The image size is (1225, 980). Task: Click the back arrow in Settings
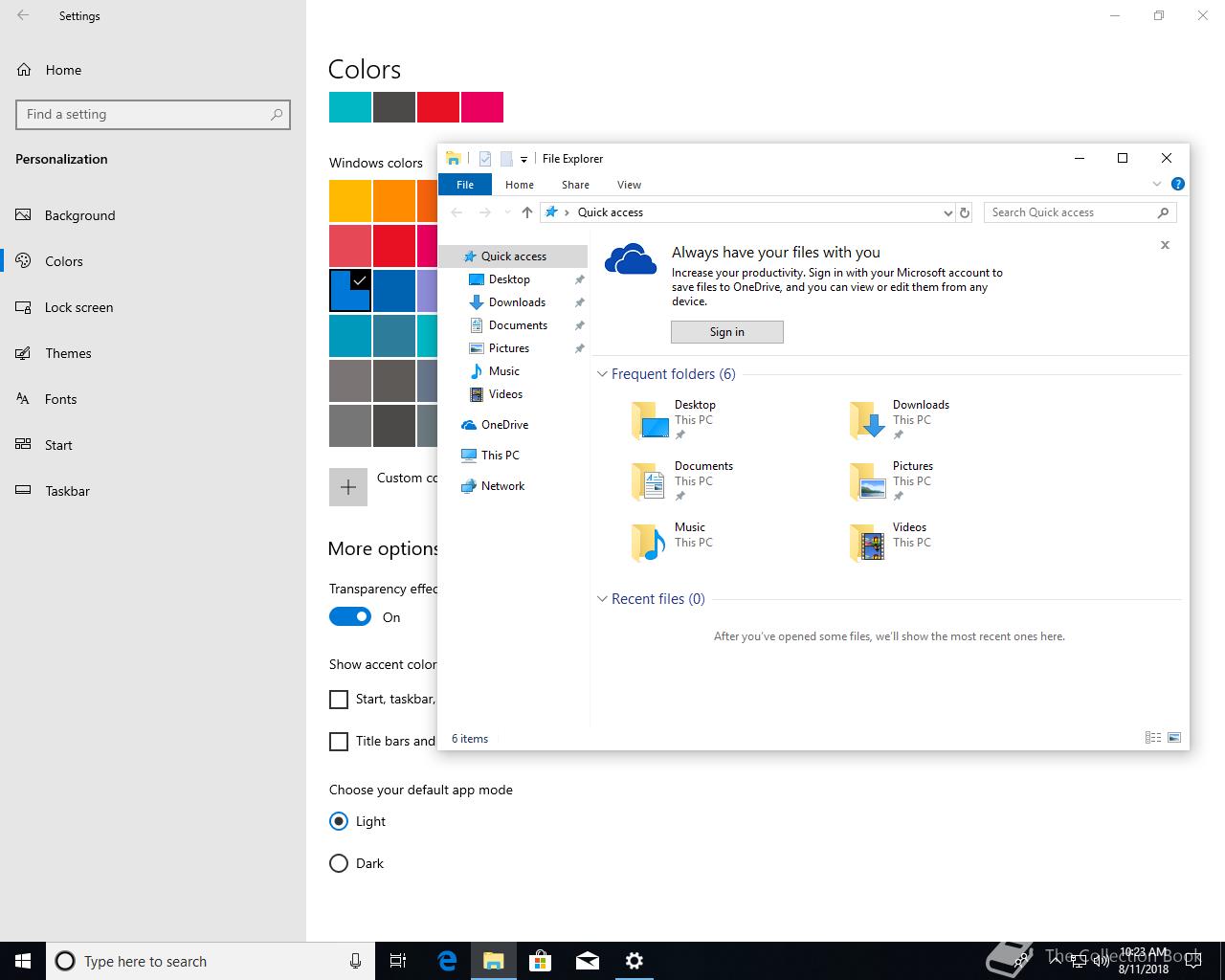coord(23,15)
